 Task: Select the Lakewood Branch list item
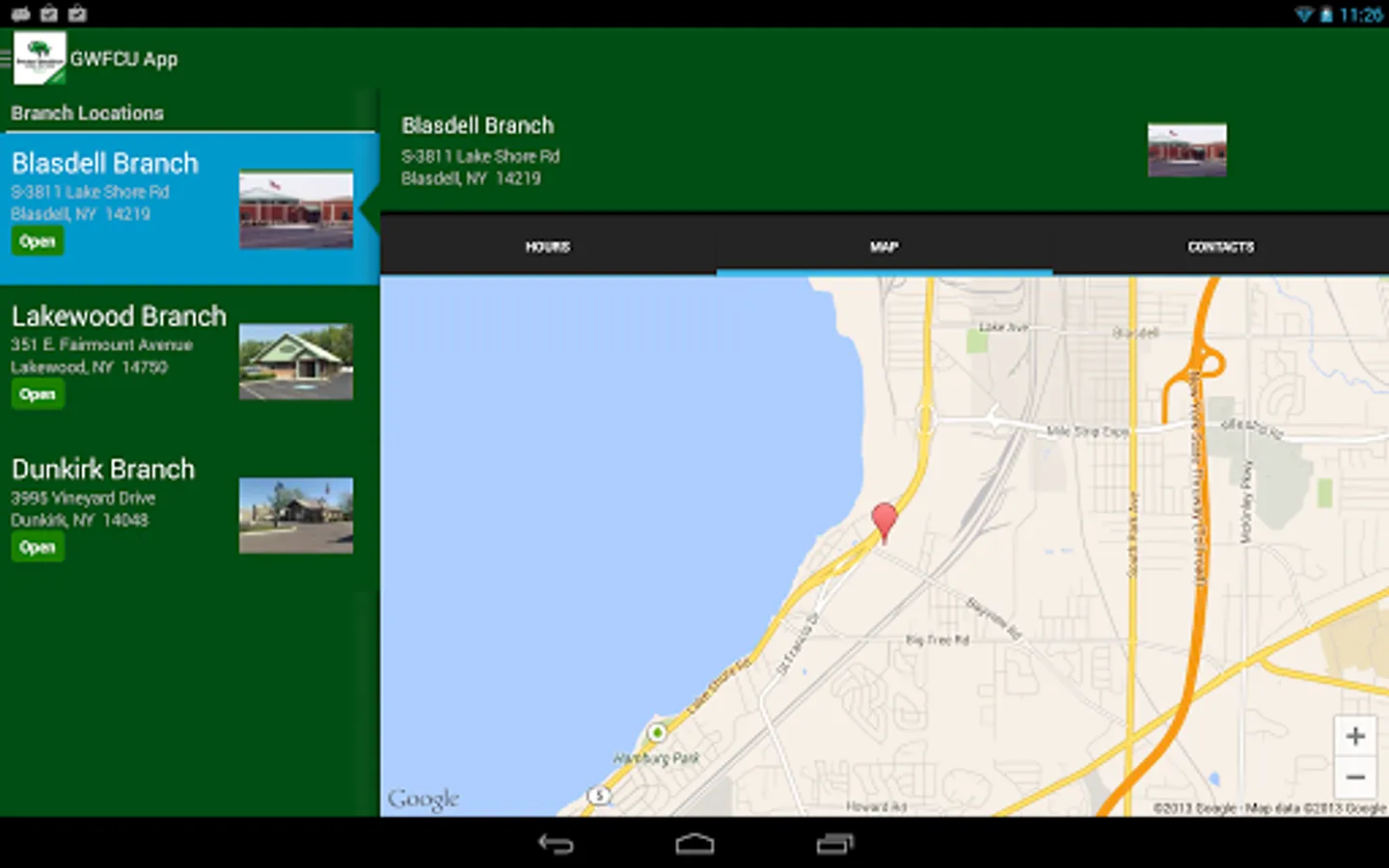189,362
